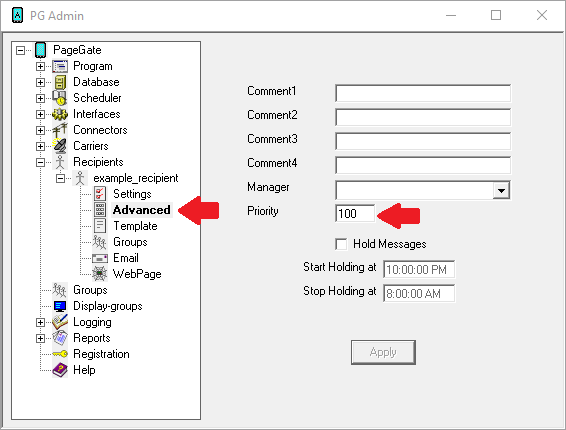Select the Advanced tree item
Image resolution: width=566 pixels, height=430 pixels.
click(142, 210)
